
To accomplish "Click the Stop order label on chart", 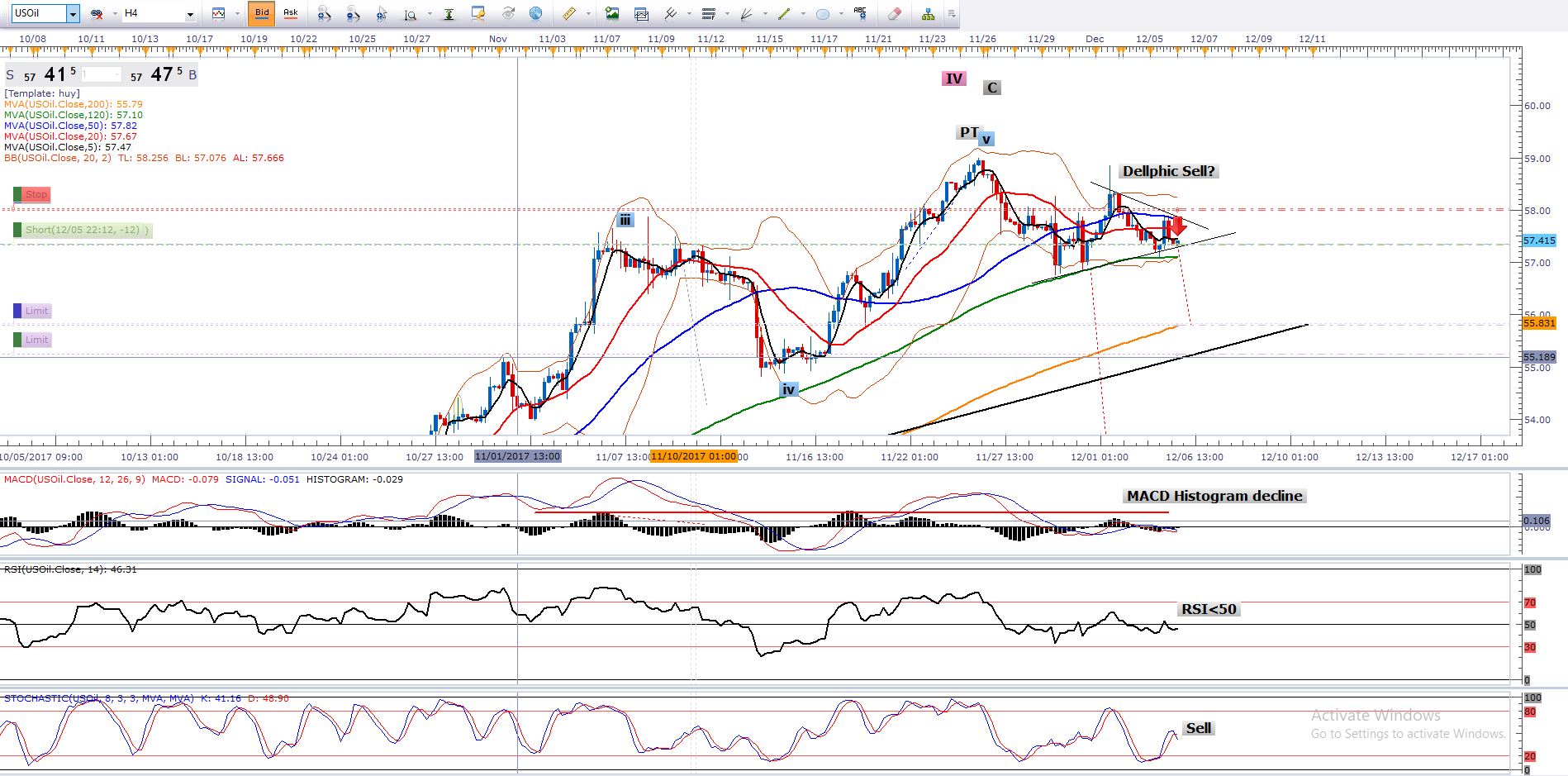I will click(x=36, y=194).
